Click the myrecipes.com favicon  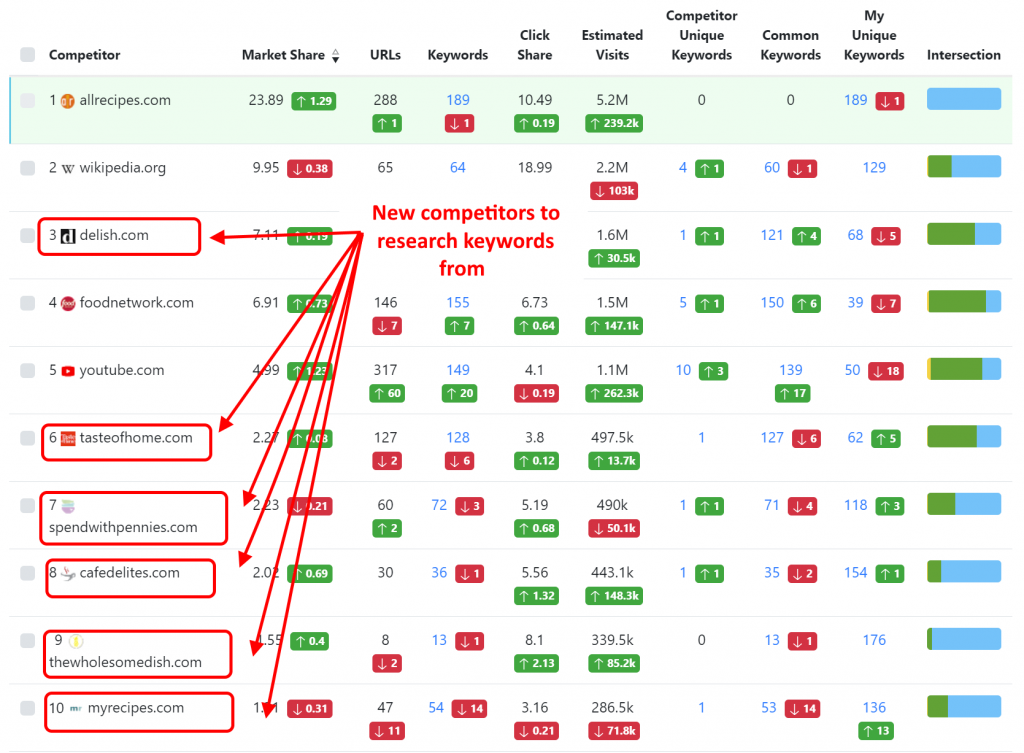click(x=76, y=709)
